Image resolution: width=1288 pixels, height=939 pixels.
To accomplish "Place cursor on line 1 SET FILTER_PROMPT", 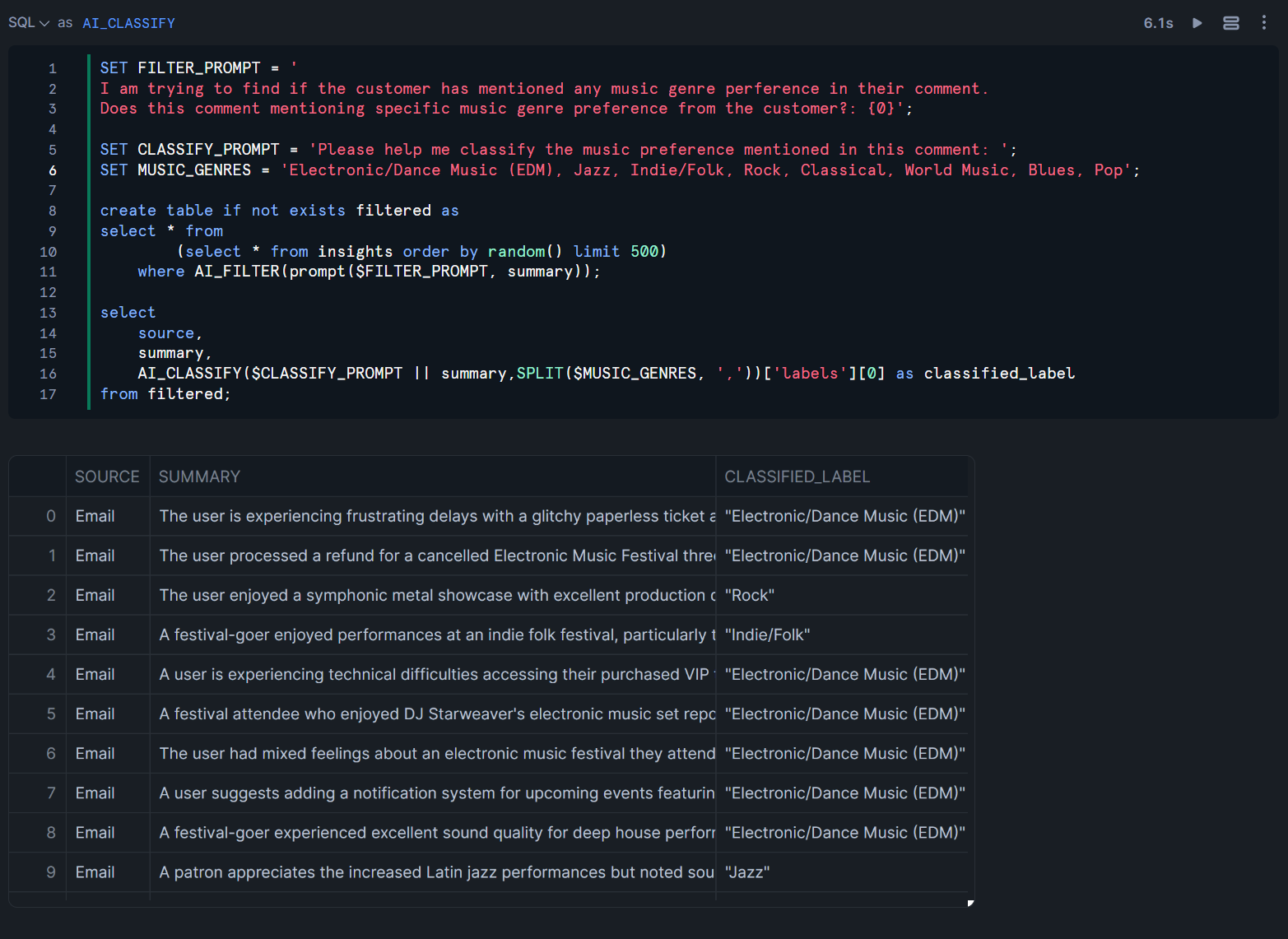I will tap(198, 67).
